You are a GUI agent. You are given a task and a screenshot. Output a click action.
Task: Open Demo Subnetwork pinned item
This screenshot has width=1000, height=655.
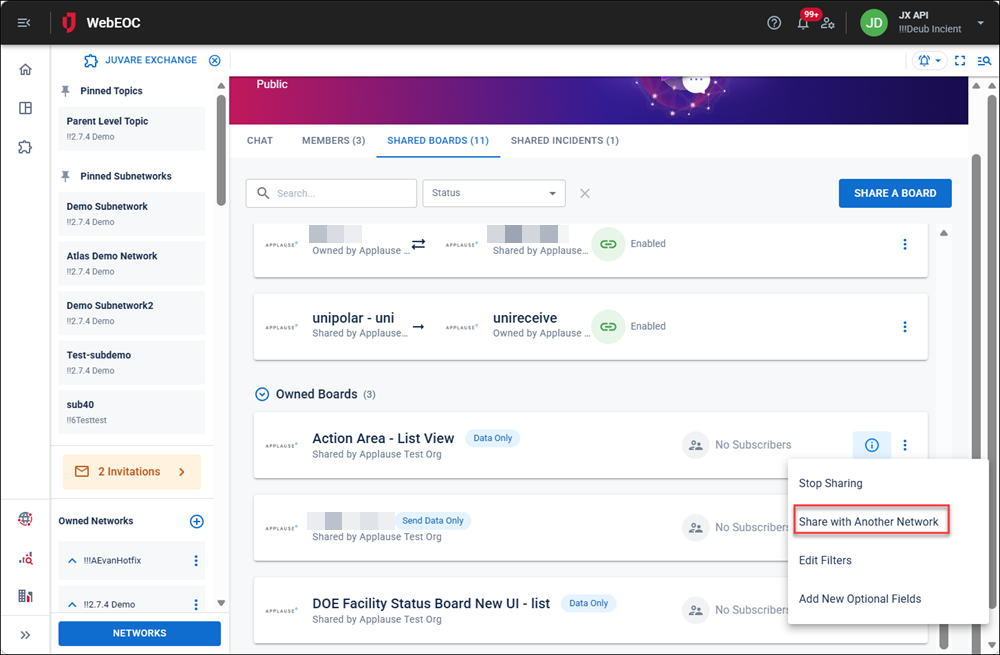(131, 214)
